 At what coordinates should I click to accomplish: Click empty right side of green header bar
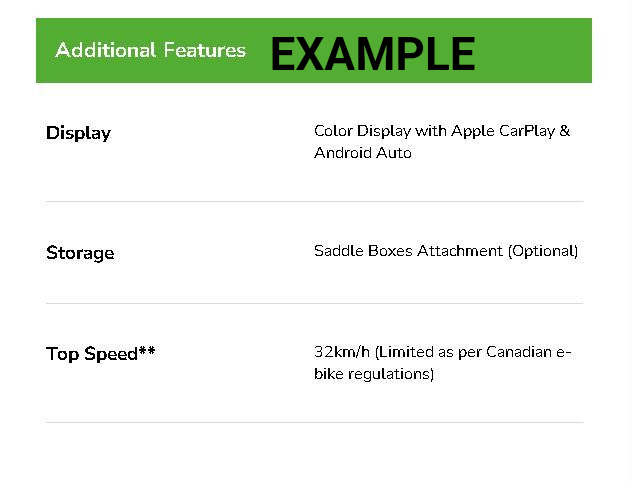tap(535, 50)
